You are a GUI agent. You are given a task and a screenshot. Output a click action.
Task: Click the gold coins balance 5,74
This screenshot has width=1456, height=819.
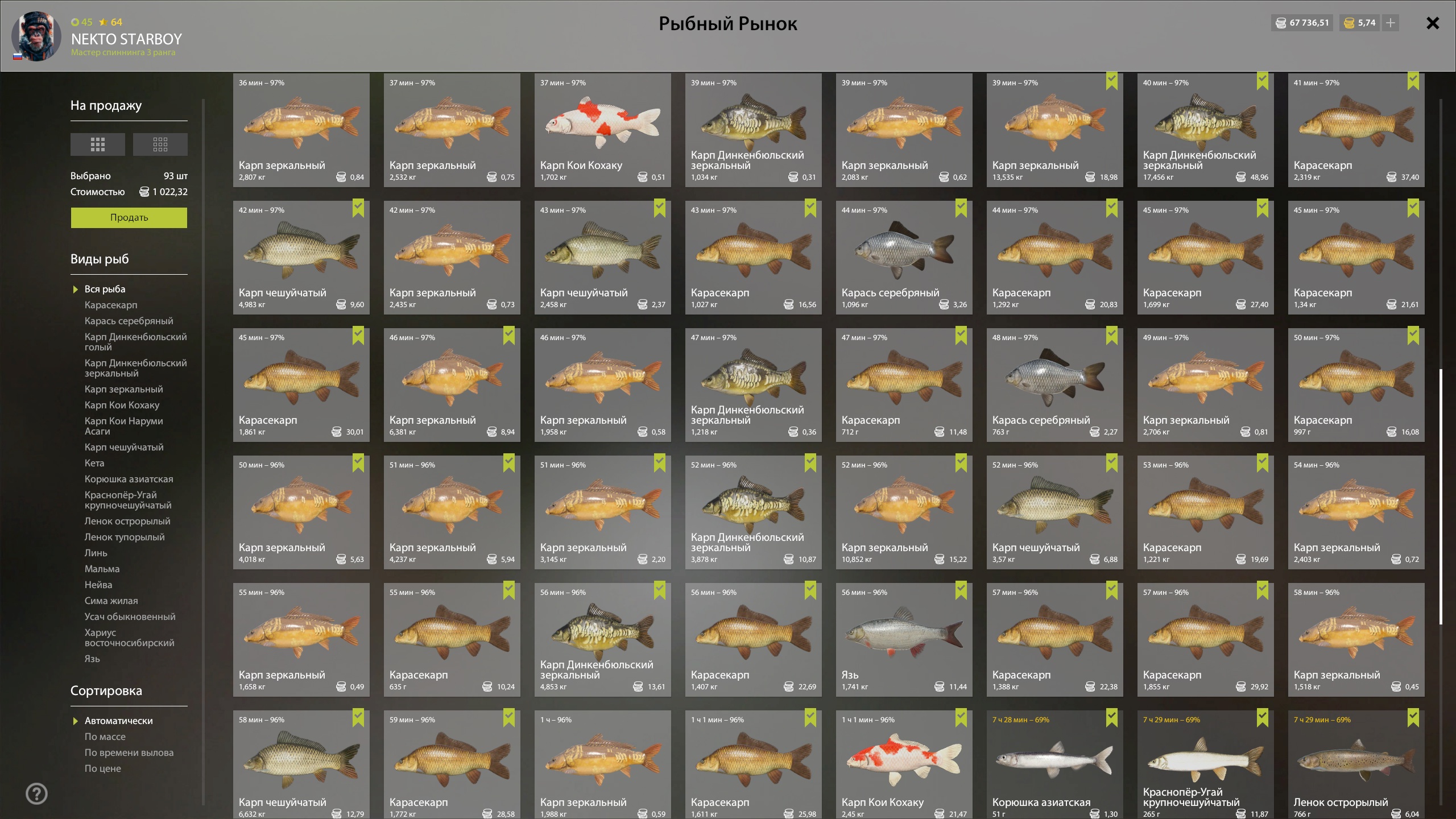click(x=1360, y=23)
